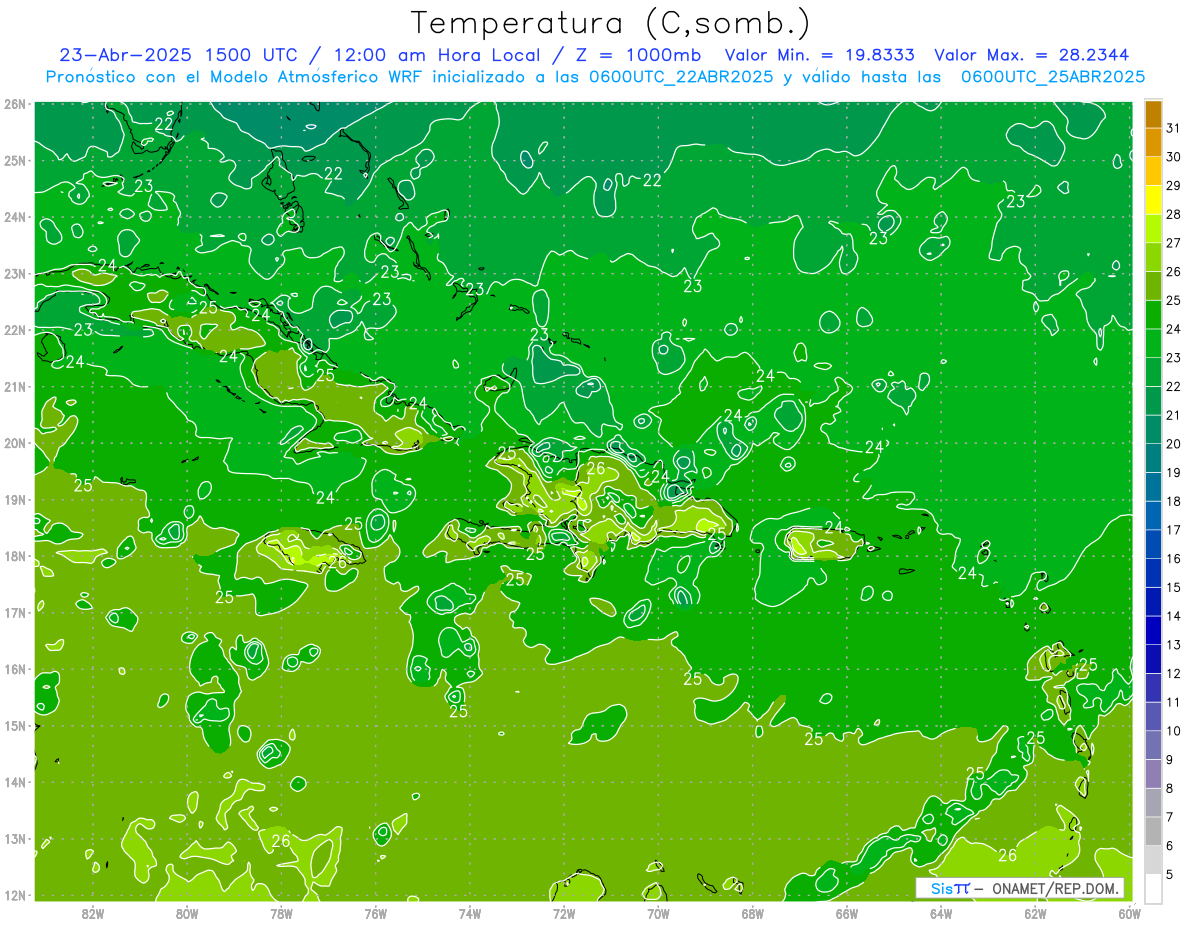The height and width of the screenshot is (927, 1200).
Task: Click the 76W longitude axis label
Action: pyautogui.click(x=375, y=913)
